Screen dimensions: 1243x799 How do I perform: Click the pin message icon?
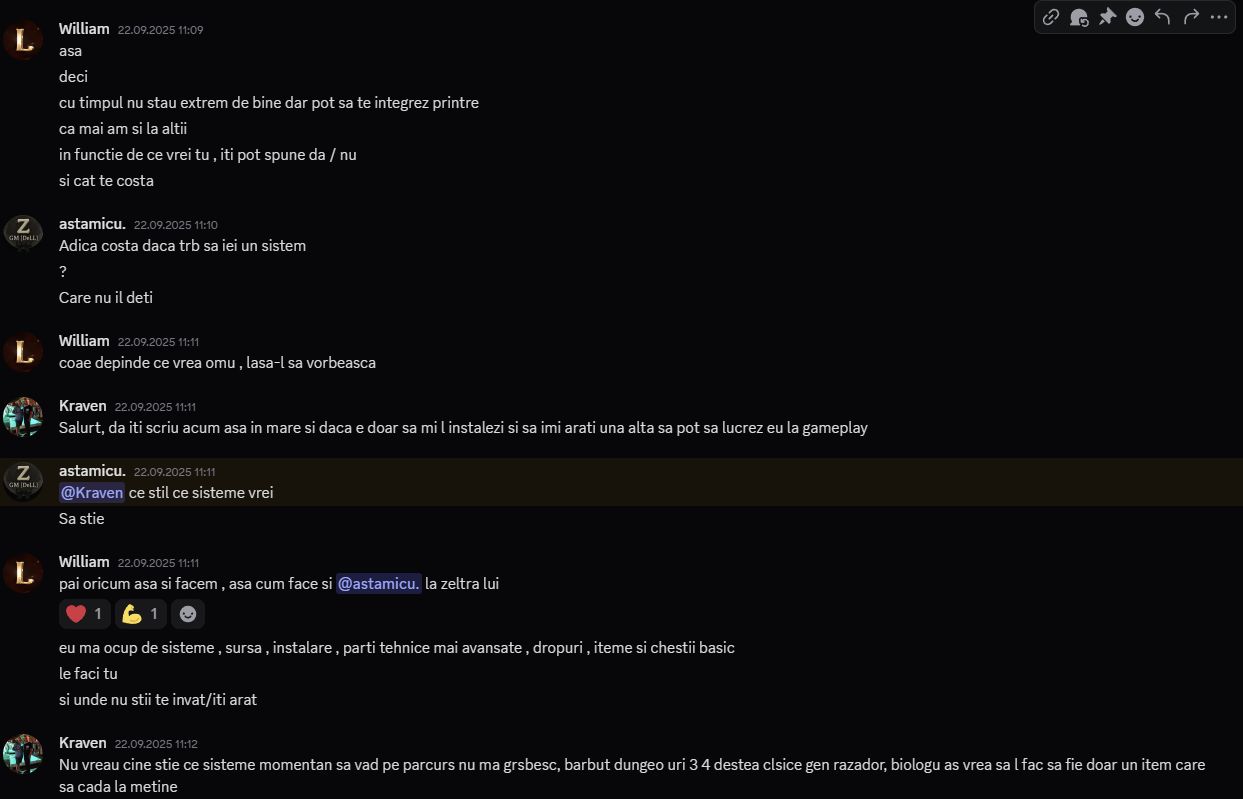pos(1107,17)
